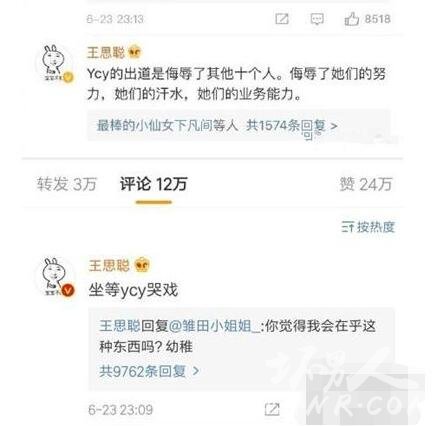Switch to 赞 24万 tab
The height and width of the screenshot is (426, 441).
366,184
